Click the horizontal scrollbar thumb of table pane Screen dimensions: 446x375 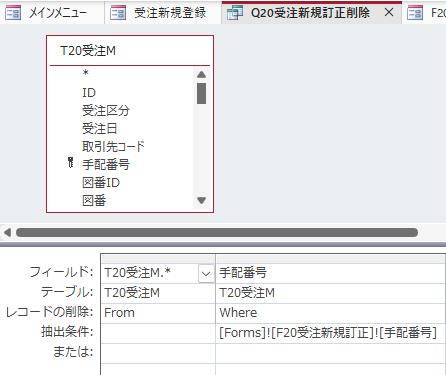coord(217,232)
